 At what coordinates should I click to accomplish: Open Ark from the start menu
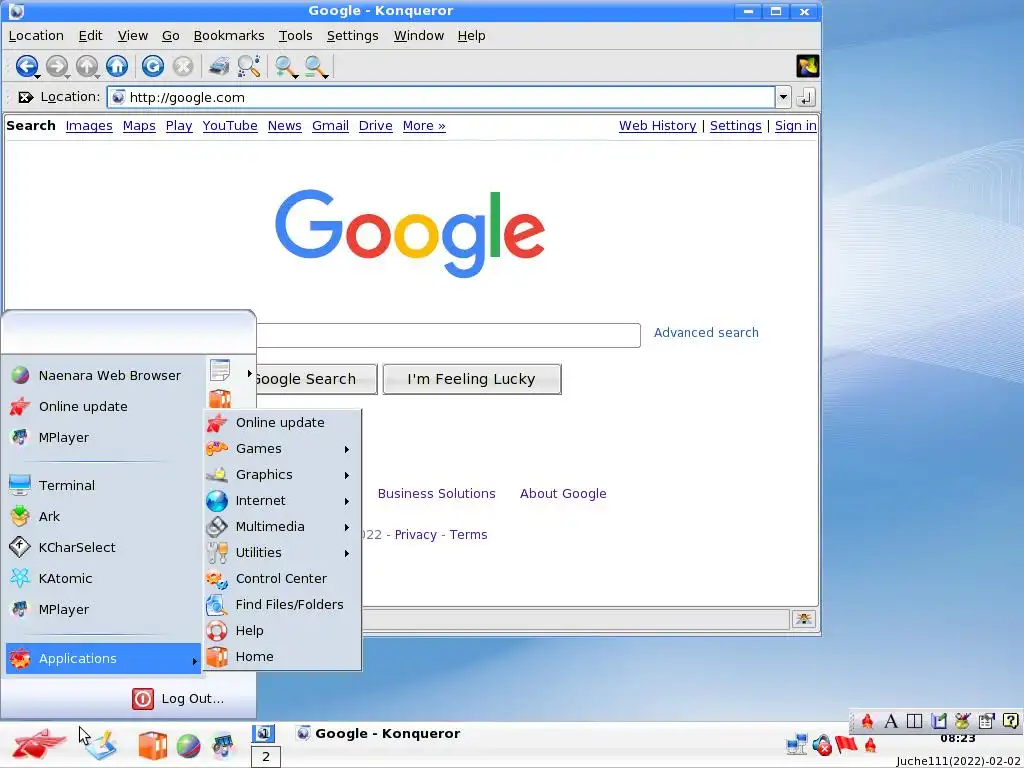(103, 517)
